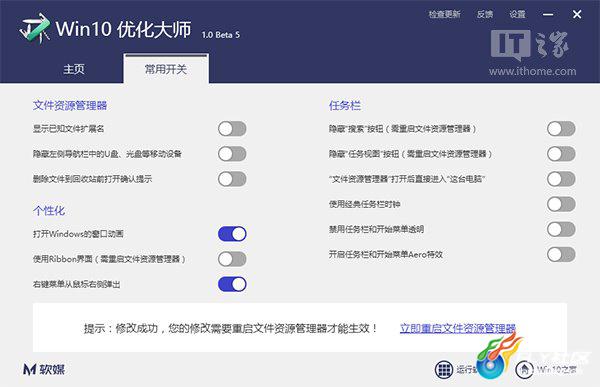Screen dimensions: 600x387
Task: Toggle 隐藏"搜索"按钮 switch
Action: [x=561, y=129]
